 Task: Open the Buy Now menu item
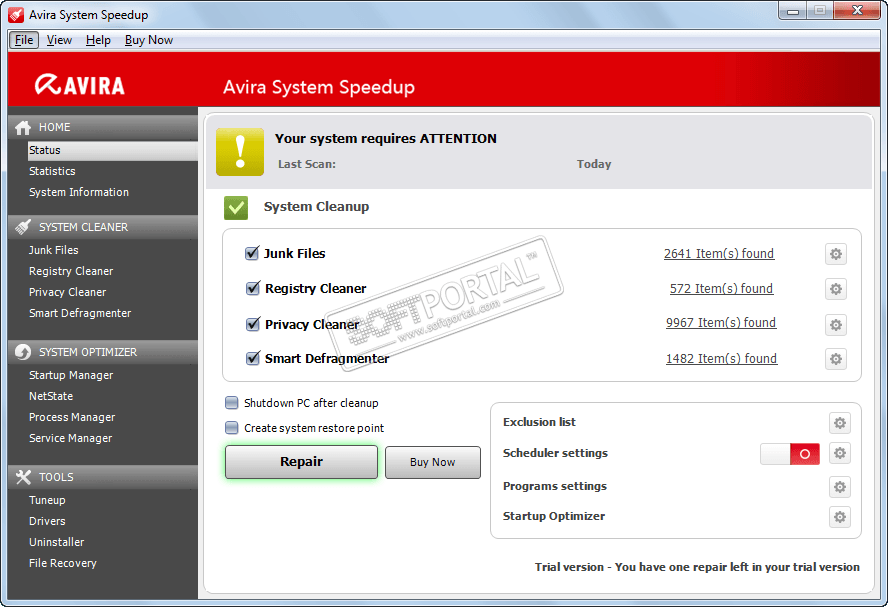pos(148,40)
